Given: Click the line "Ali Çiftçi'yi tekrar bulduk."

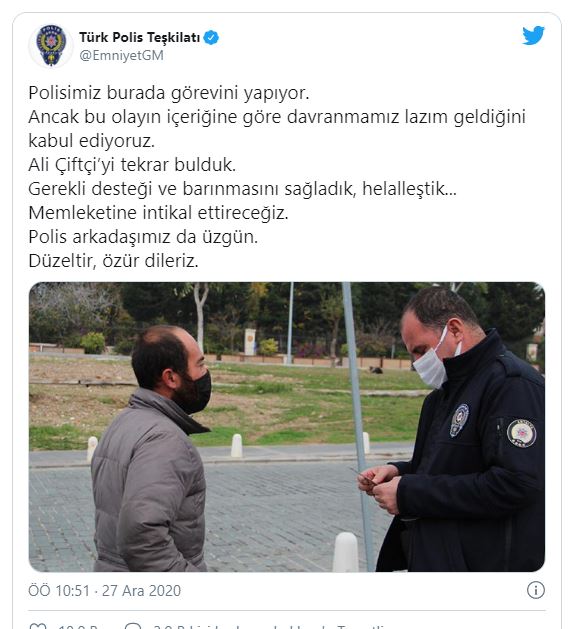Looking at the screenshot, I should point(132,165).
